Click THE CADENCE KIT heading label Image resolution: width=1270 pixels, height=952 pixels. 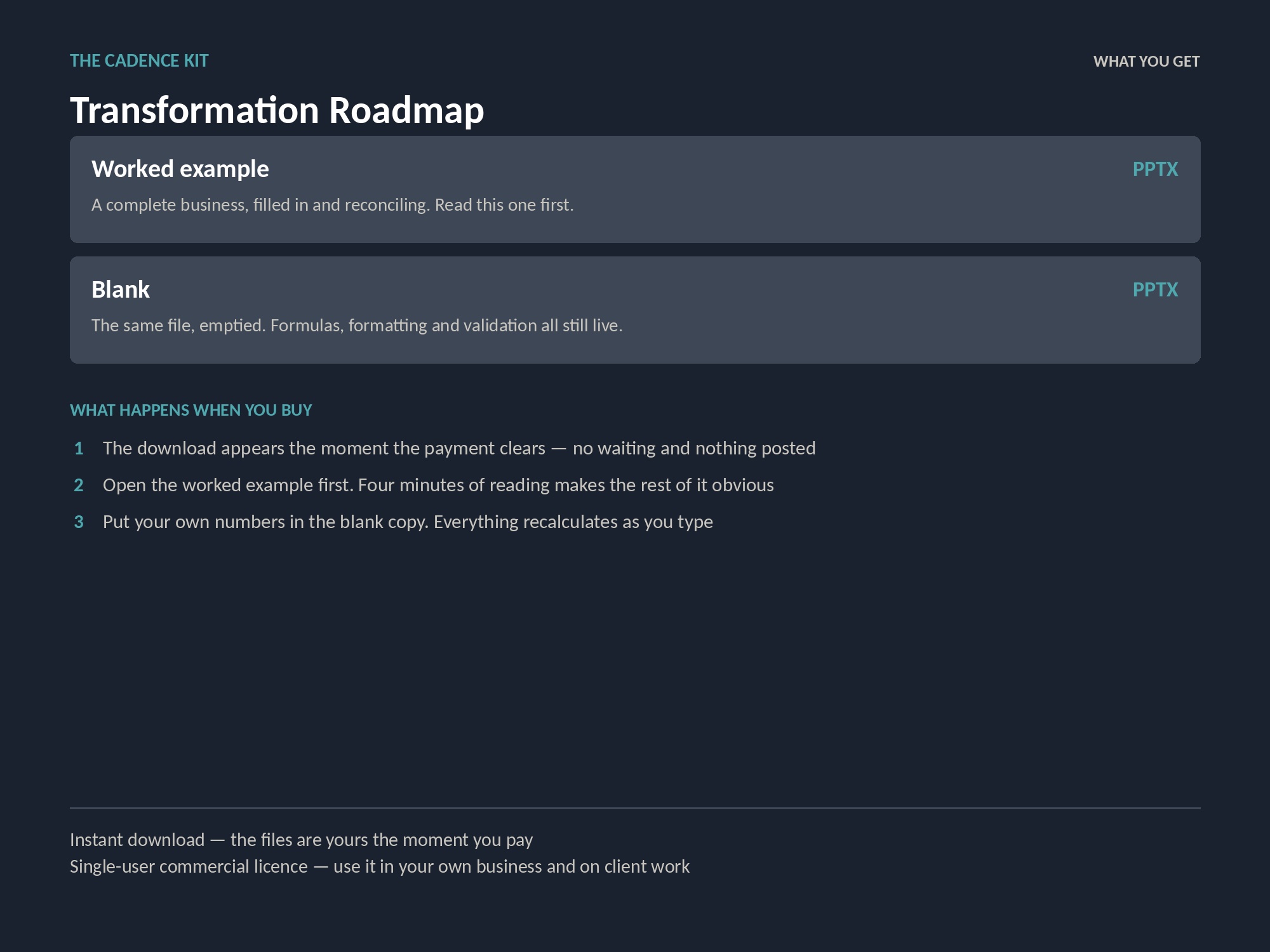pos(139,61)
